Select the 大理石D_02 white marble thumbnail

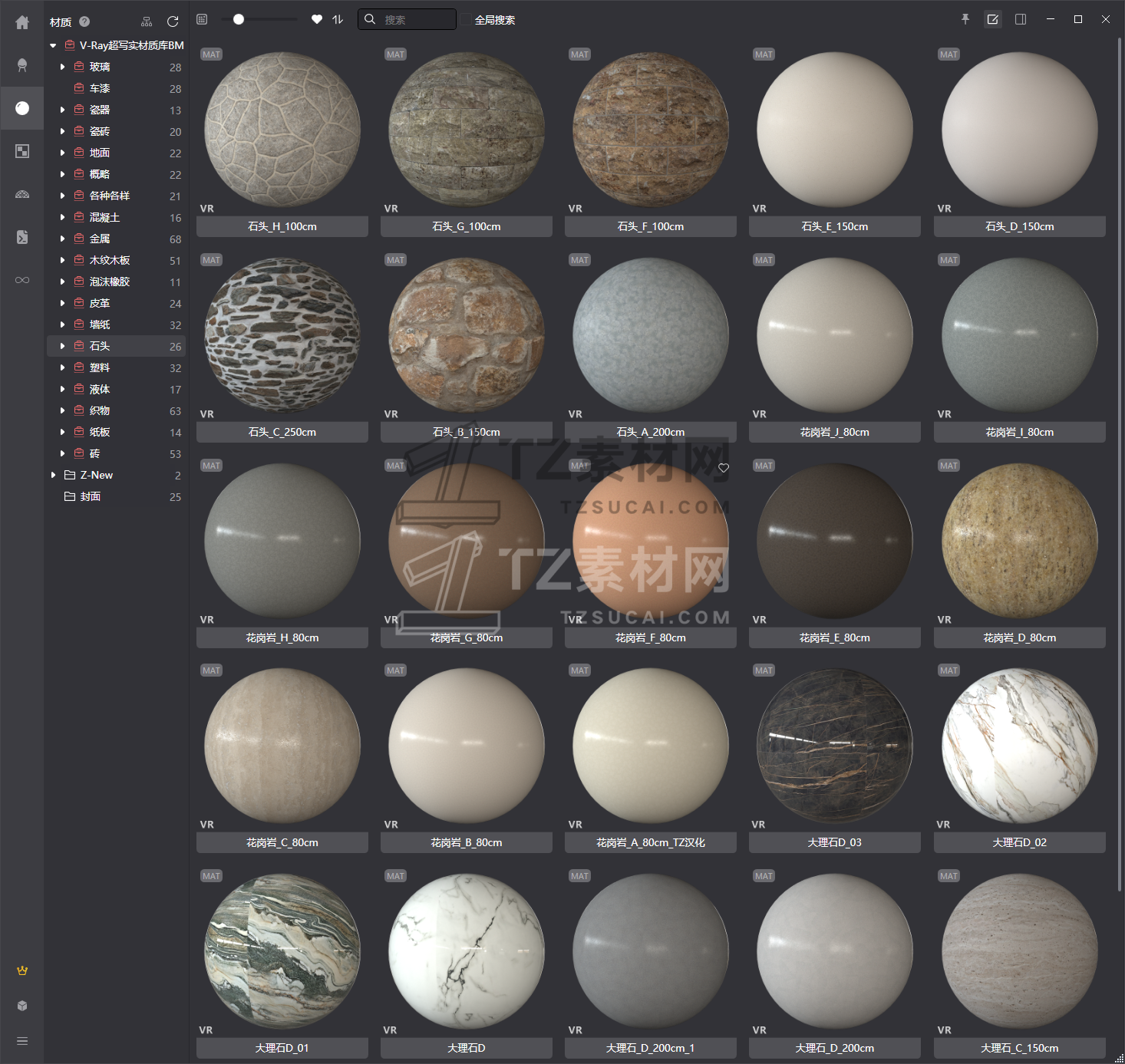1020,746
